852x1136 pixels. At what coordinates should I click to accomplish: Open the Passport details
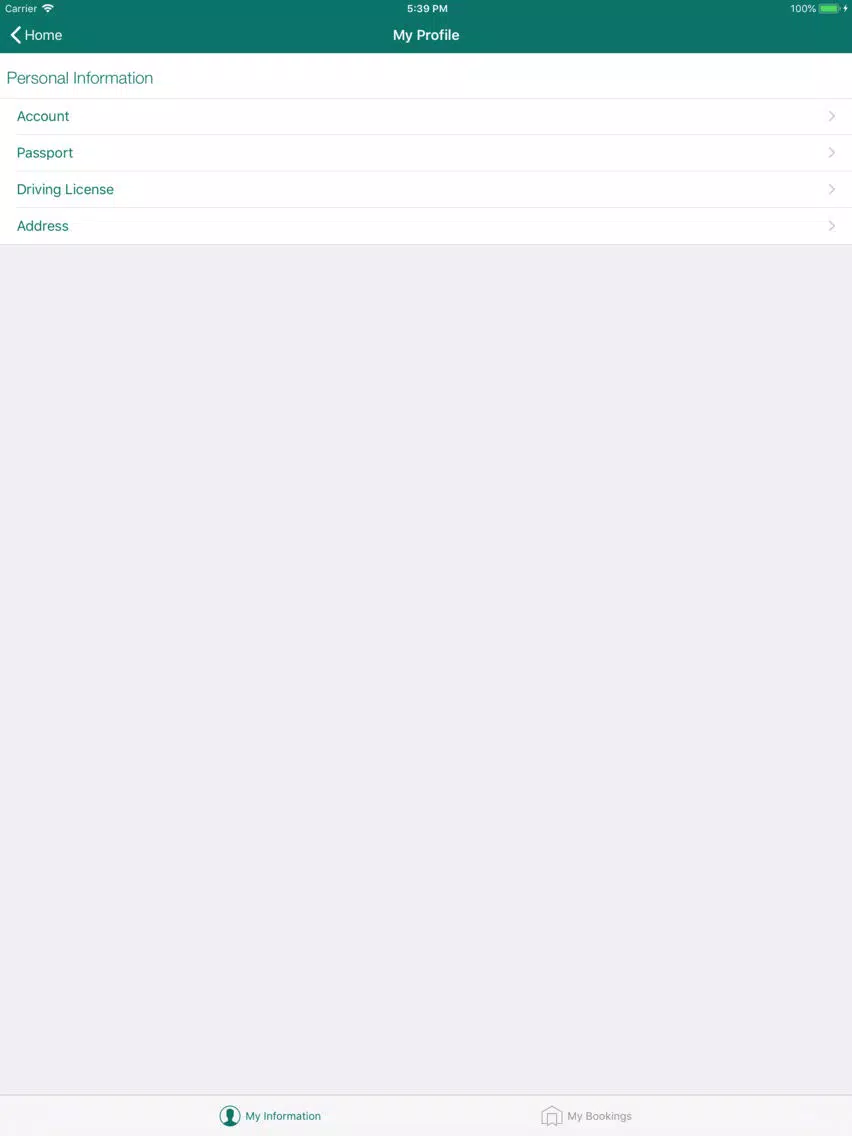click(426, 153)
